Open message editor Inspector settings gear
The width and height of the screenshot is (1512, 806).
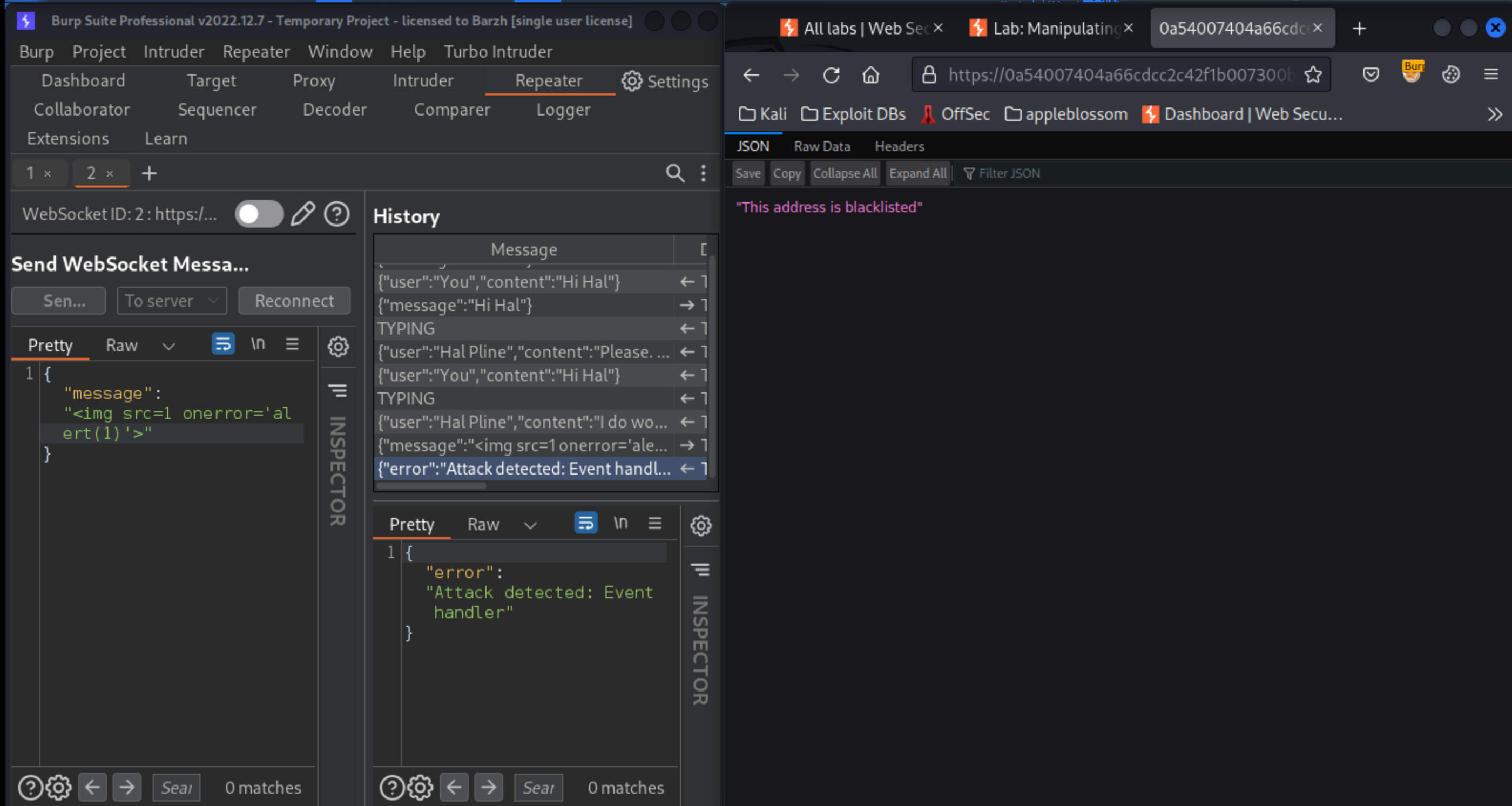(x=338, y=347)
